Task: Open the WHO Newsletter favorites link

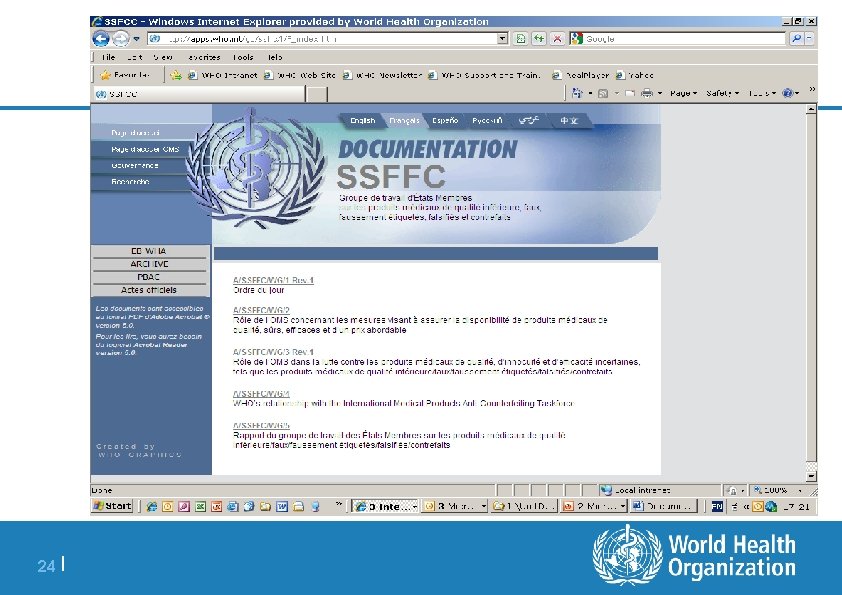Action: tap(382, 75)
